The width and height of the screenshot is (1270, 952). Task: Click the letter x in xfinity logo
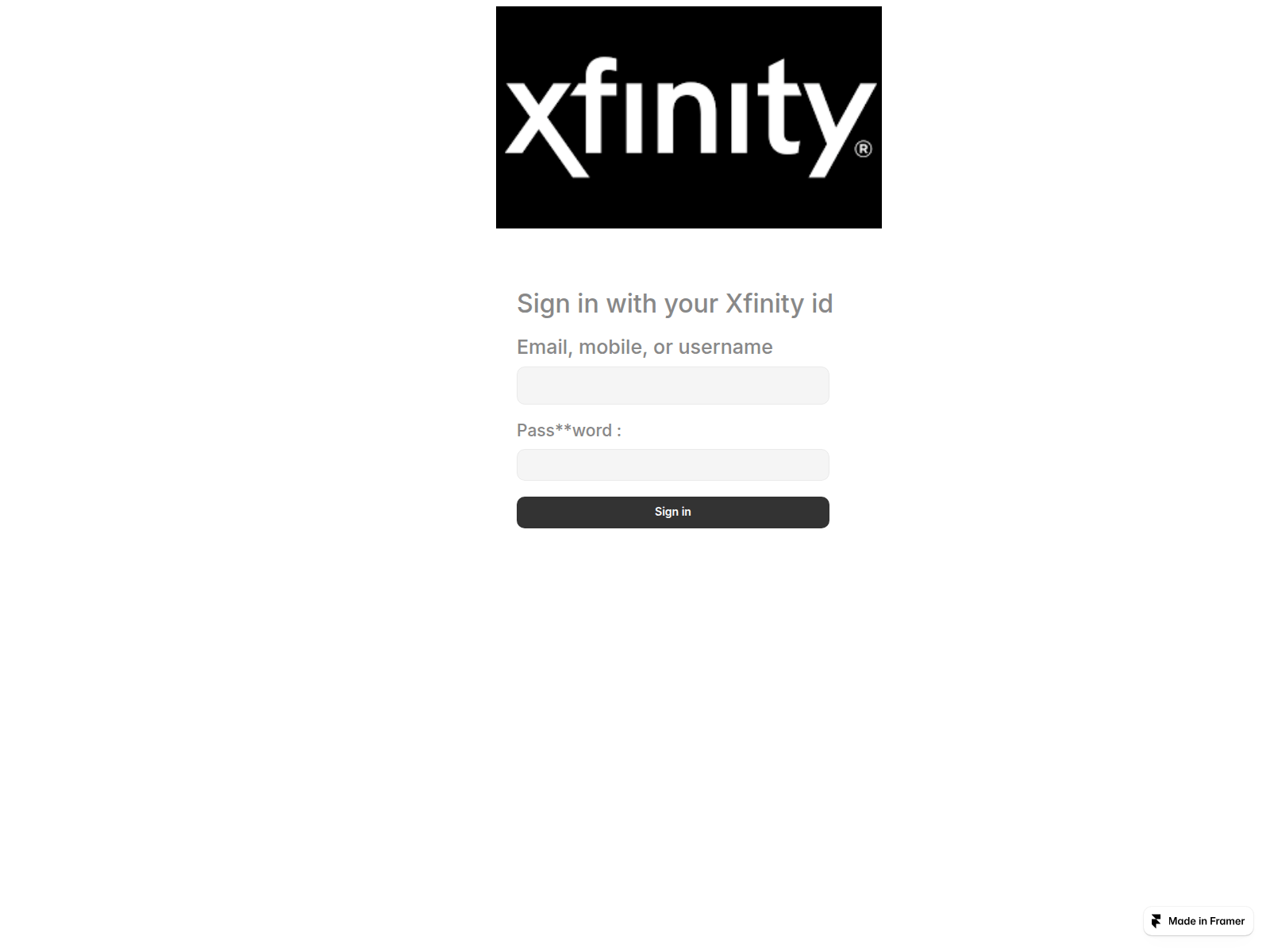pos(548,129)
